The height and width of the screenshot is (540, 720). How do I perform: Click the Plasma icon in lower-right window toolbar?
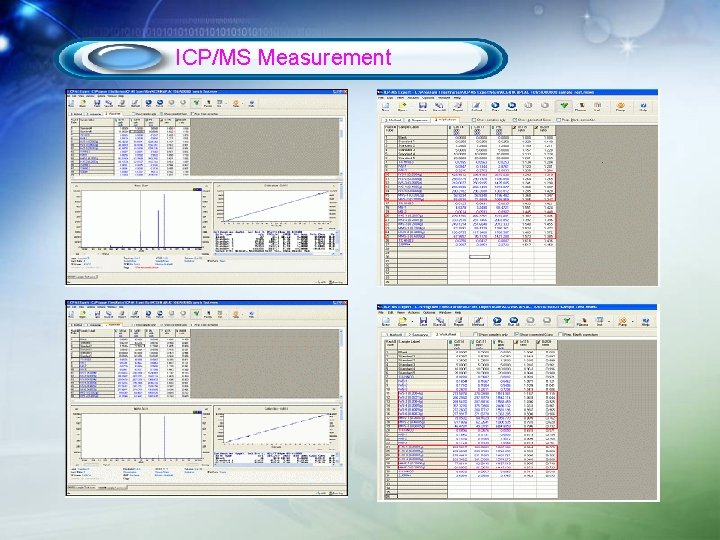[x=583, y=321]
